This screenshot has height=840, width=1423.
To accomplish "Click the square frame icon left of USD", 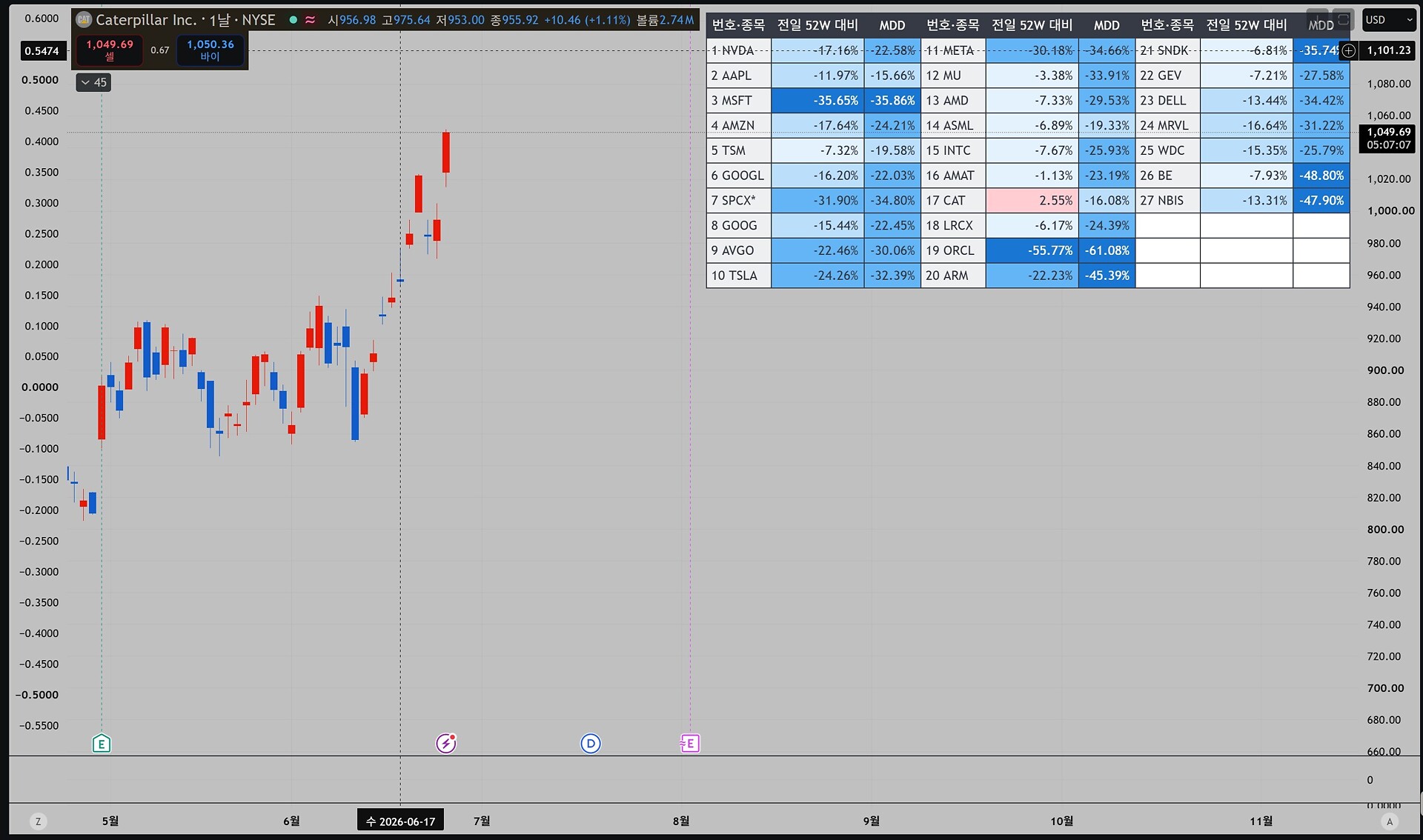I will click(1344, 19).
